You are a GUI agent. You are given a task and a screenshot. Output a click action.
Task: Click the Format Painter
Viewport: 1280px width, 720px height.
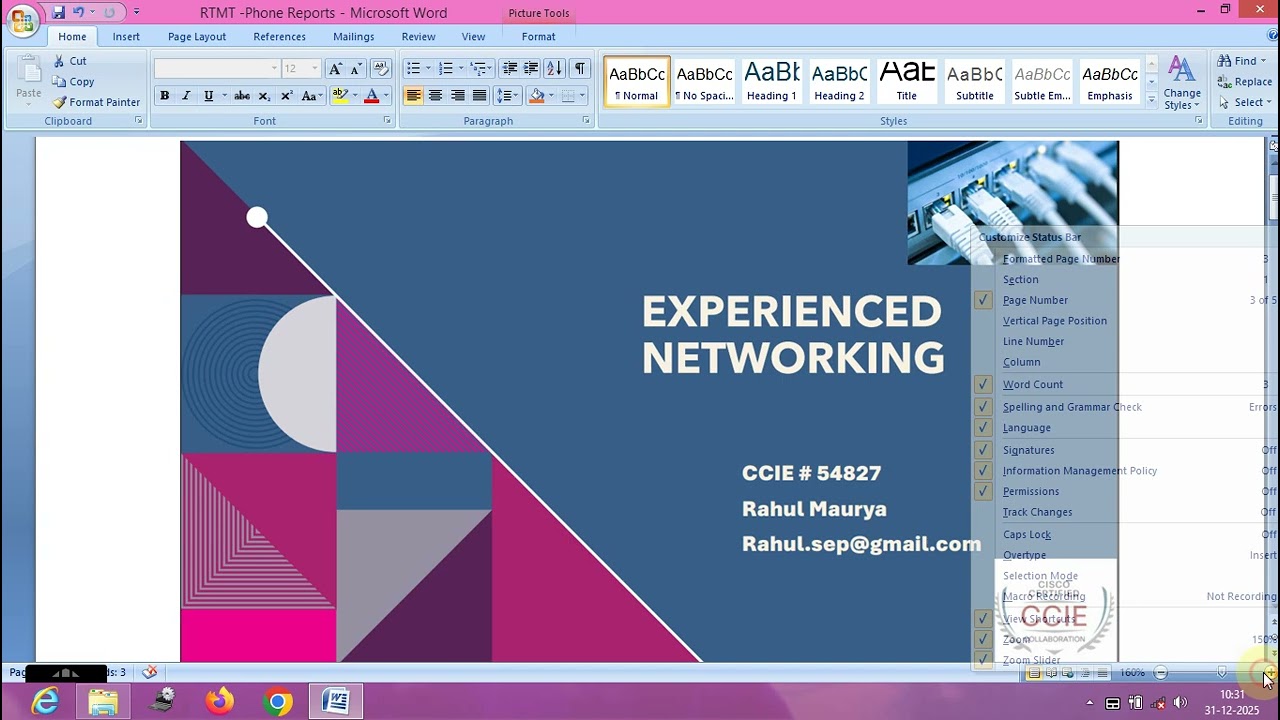(x=96, y=102)
